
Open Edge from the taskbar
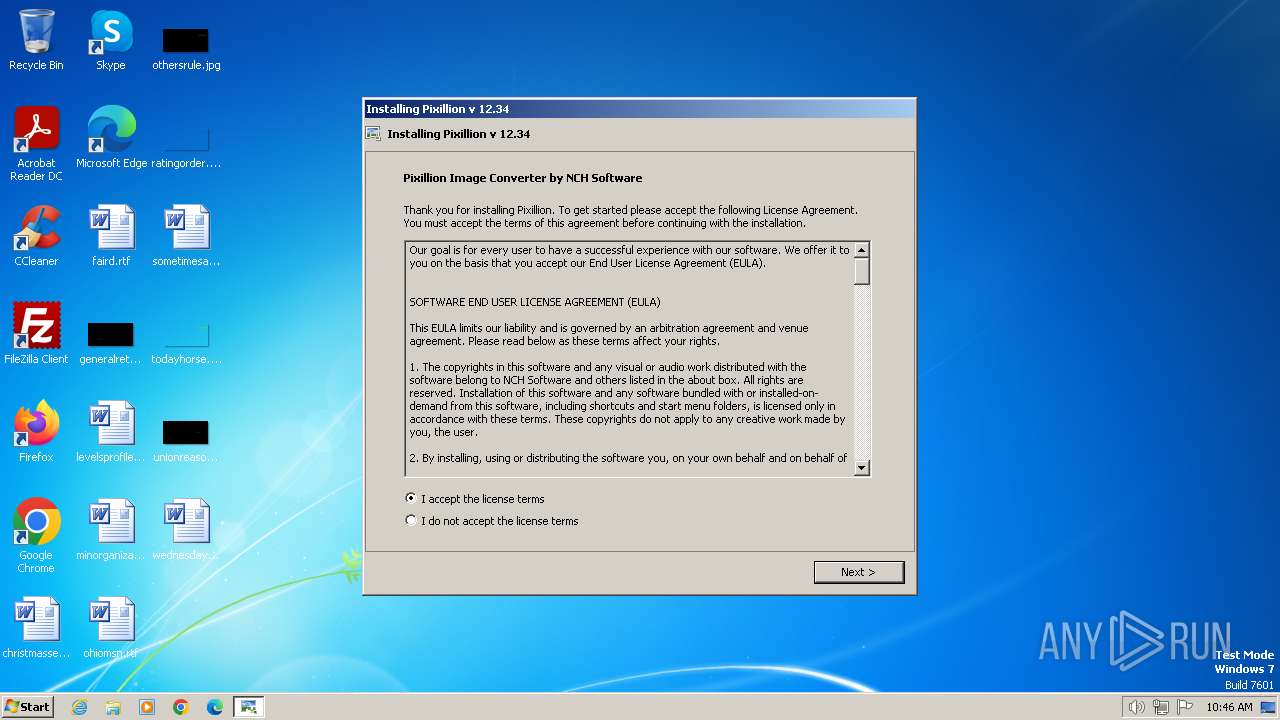point(215,707)
